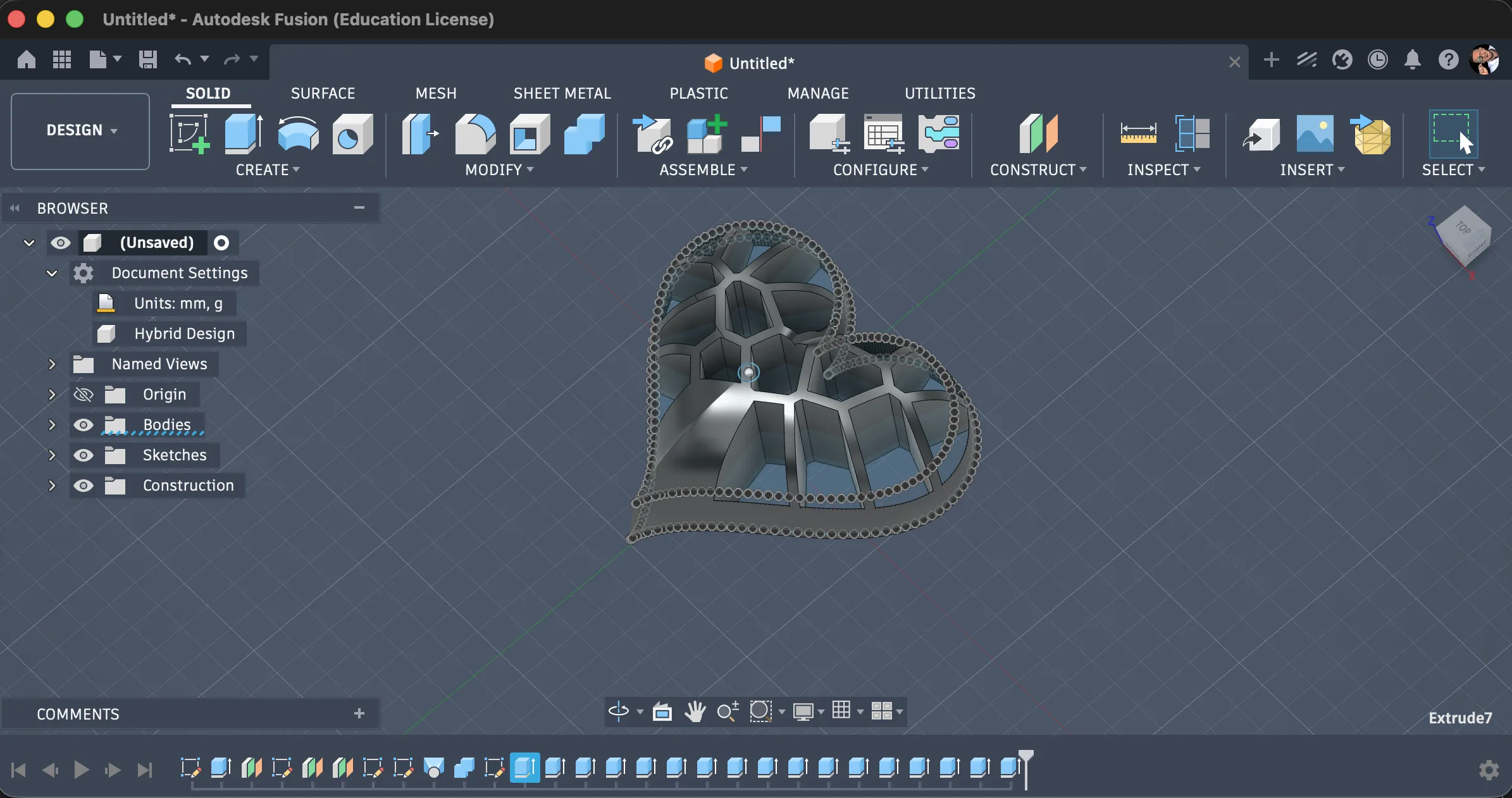Expand the Named Views folder
Image resolution: width=1512 pixels, height=798 pixels.
pyautogui.click(x=52, y=364)
